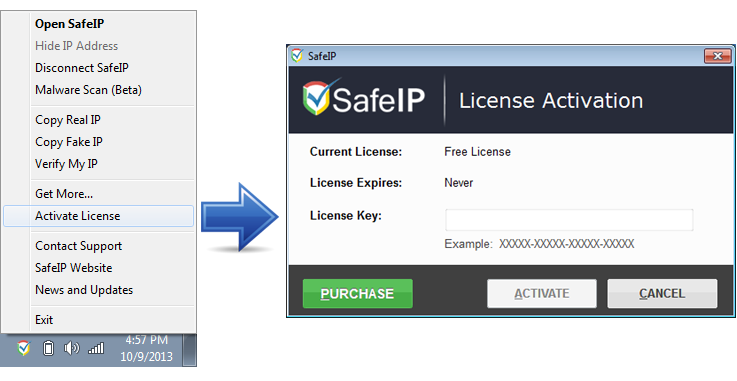
Task: Click the 'Never' expiry value
Action: coord(459,183)
